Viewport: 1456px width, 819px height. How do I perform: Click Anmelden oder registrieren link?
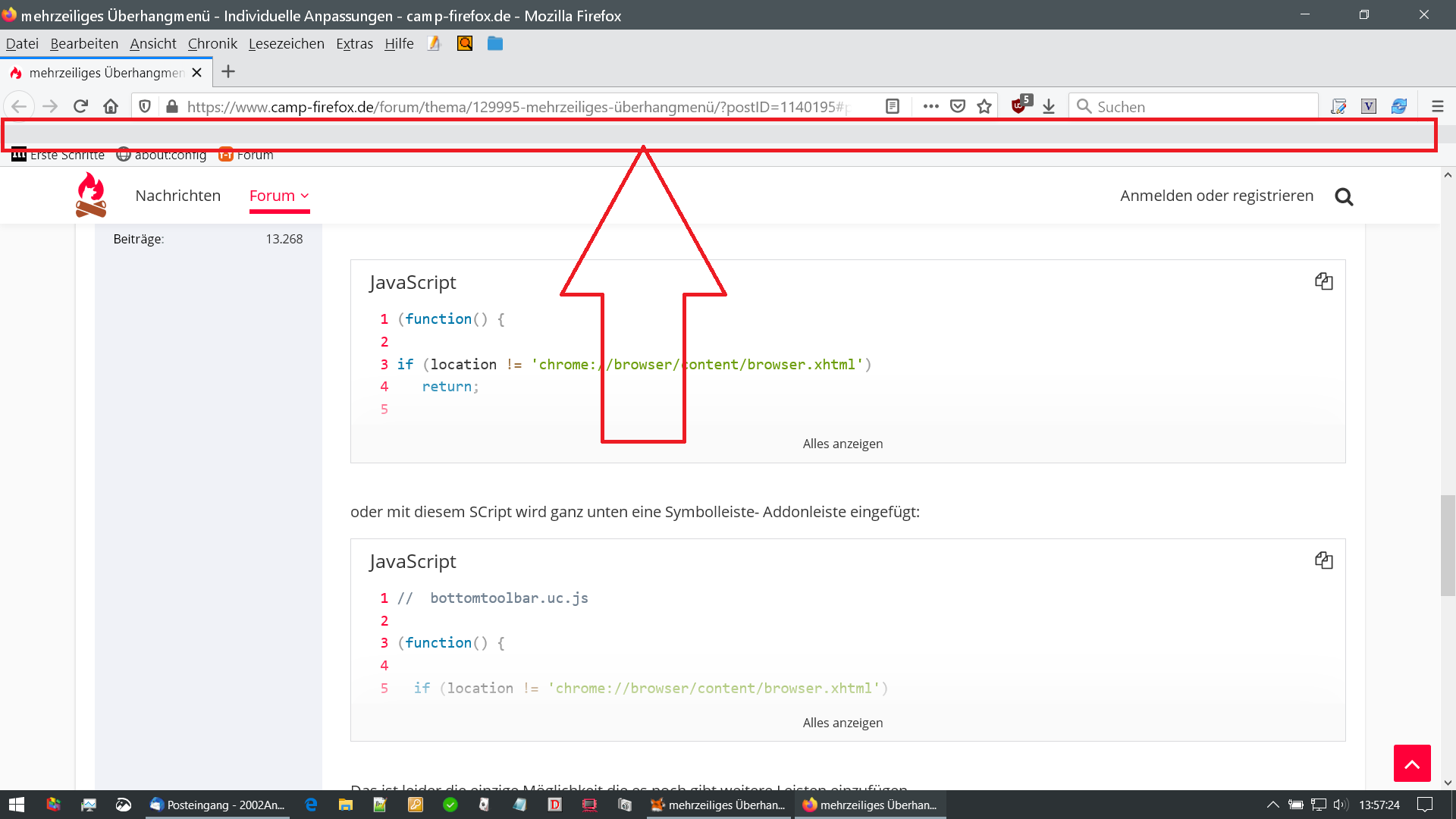1216,196
